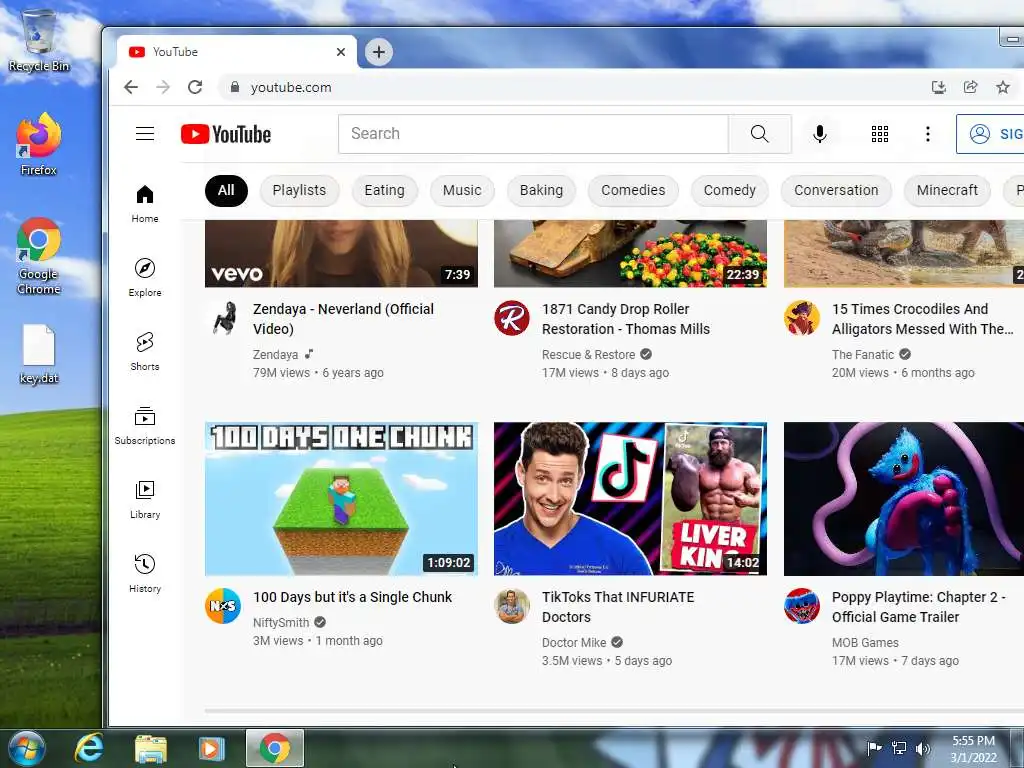Click the Poppy Playtime blue monster thumbnail
This screenshot has height=768, width=1024.
[x=904, y=499]
